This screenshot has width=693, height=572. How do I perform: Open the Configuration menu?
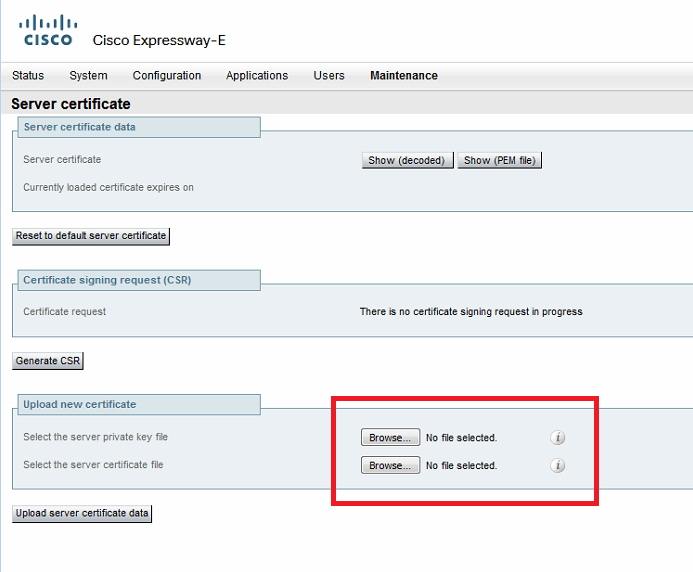click(x=167, y=76)
